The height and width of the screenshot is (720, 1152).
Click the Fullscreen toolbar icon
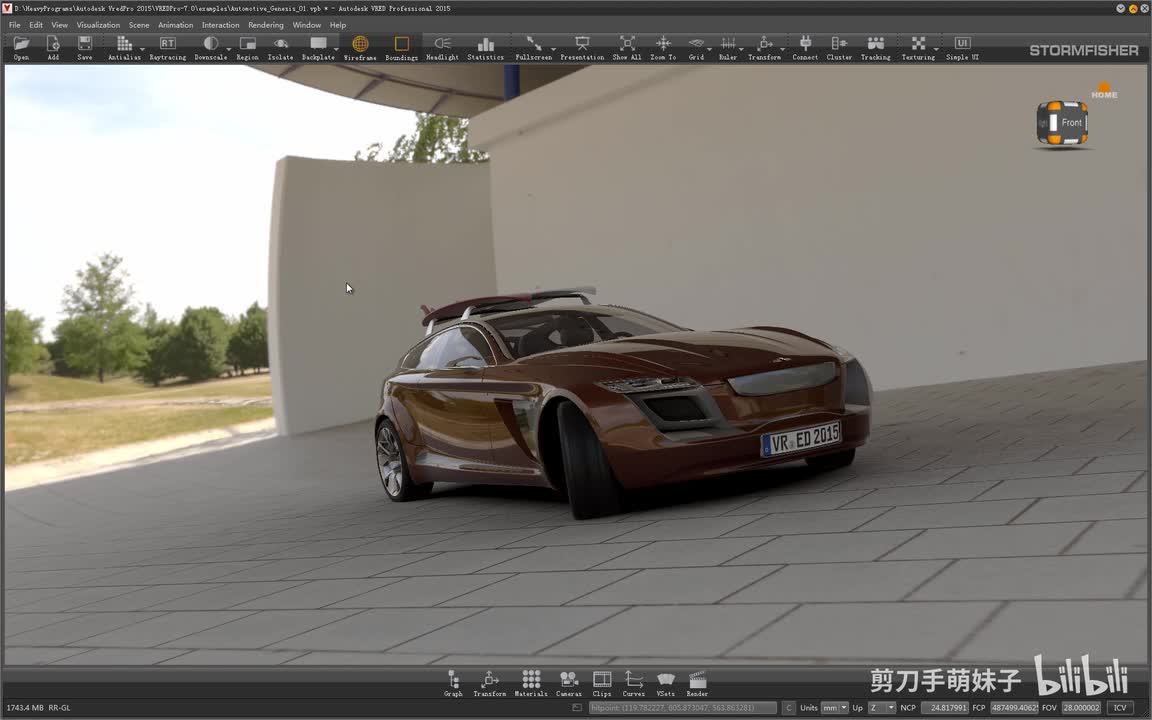533,48
